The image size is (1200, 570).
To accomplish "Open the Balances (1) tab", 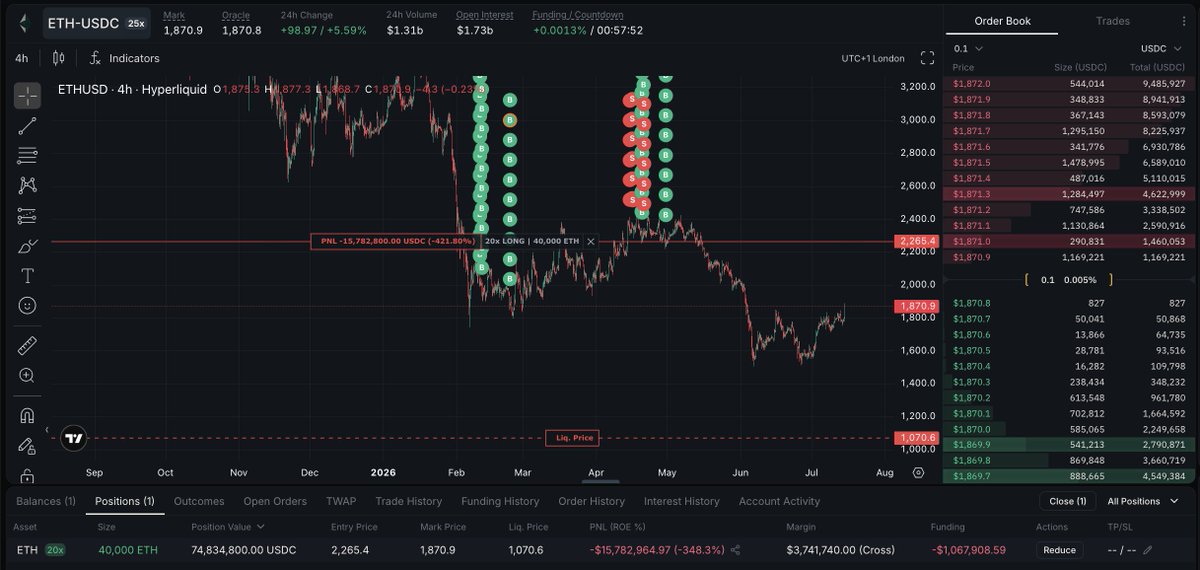I will point(46,501).
